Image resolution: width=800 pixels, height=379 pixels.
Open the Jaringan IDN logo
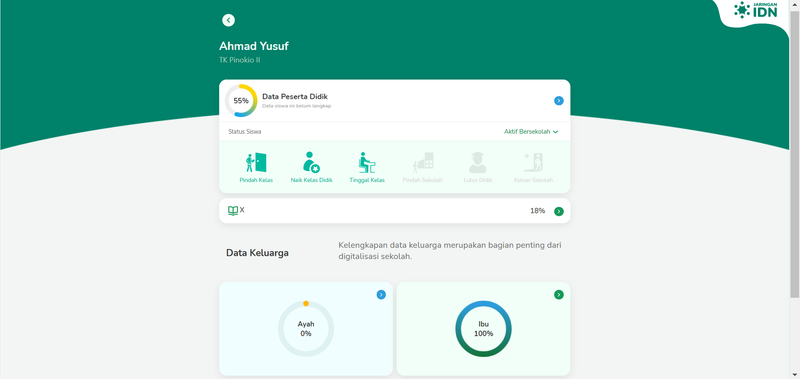pyautogui.click(x=756, y=10)
